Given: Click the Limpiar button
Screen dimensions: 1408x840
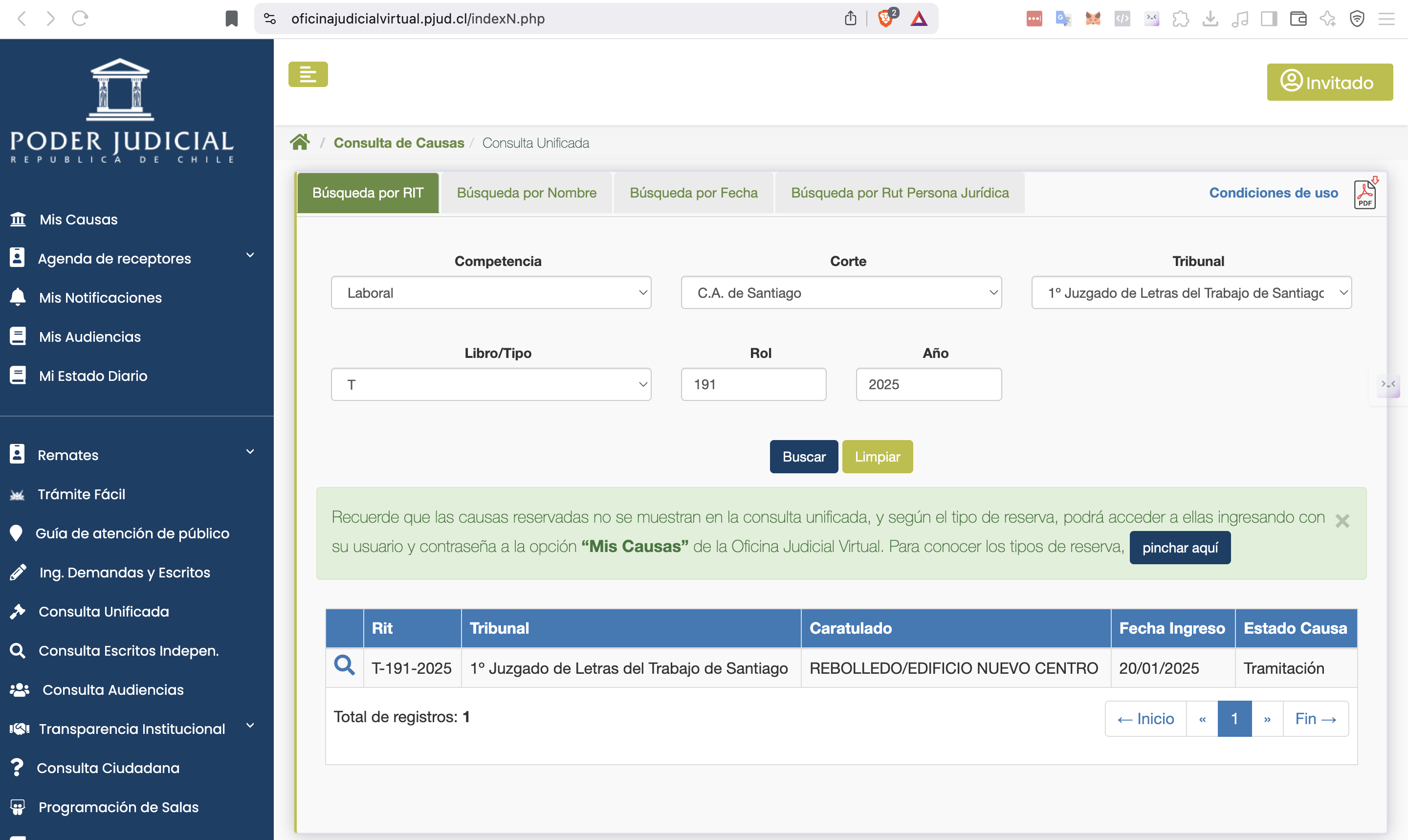Looking at the screenshot, I should click(877, 456).
